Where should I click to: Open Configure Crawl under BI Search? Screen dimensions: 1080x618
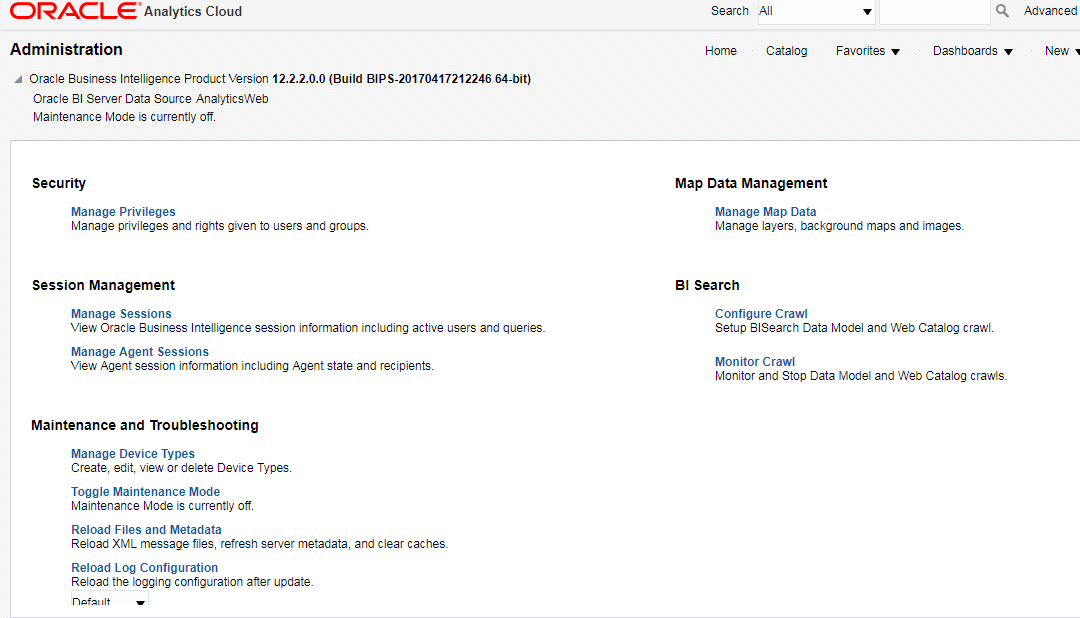click(x=761, y=314)
